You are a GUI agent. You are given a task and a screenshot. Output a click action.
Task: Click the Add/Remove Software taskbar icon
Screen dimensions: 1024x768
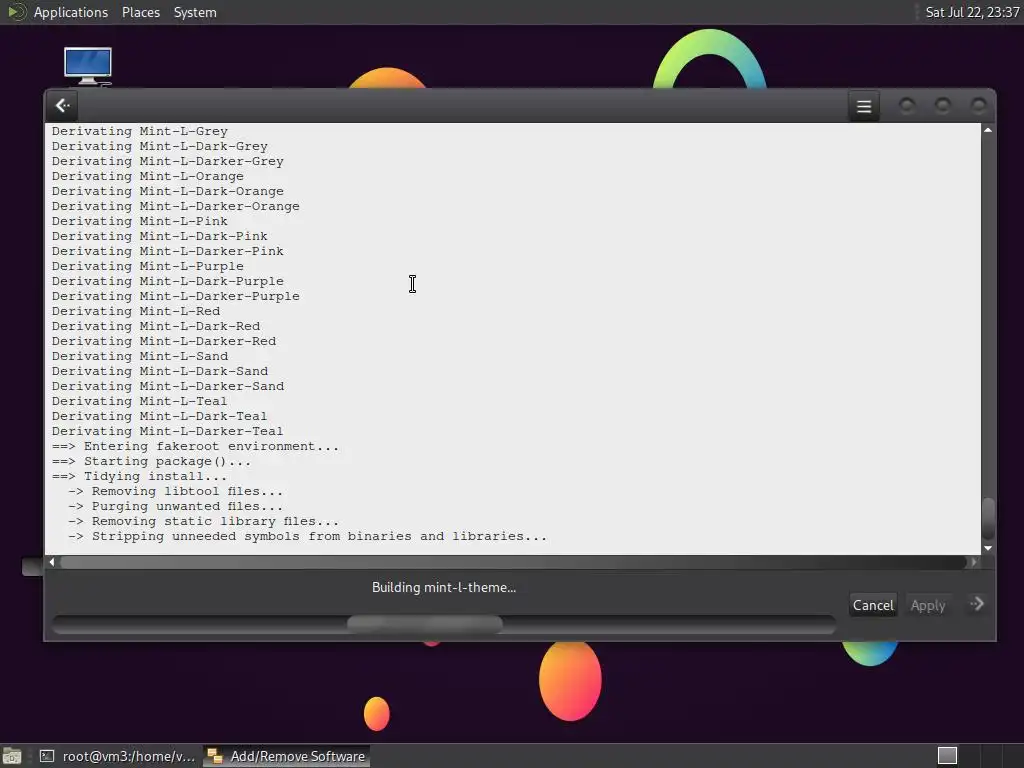pos(215,756)
